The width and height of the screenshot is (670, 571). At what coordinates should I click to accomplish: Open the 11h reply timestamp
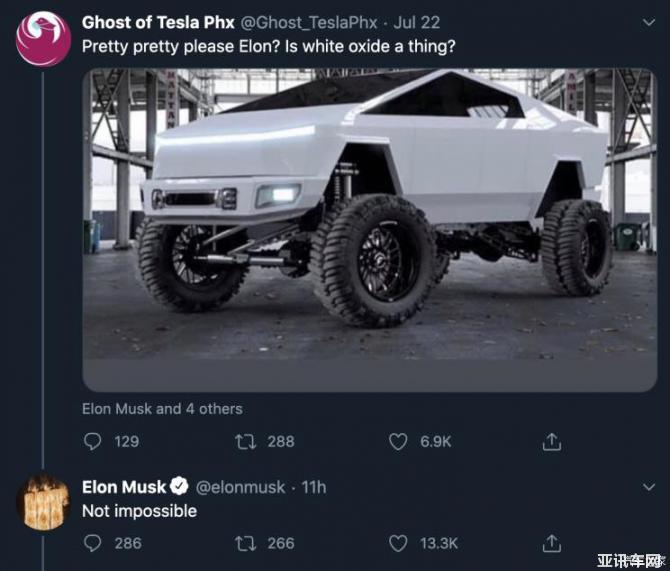click(313, 487)
